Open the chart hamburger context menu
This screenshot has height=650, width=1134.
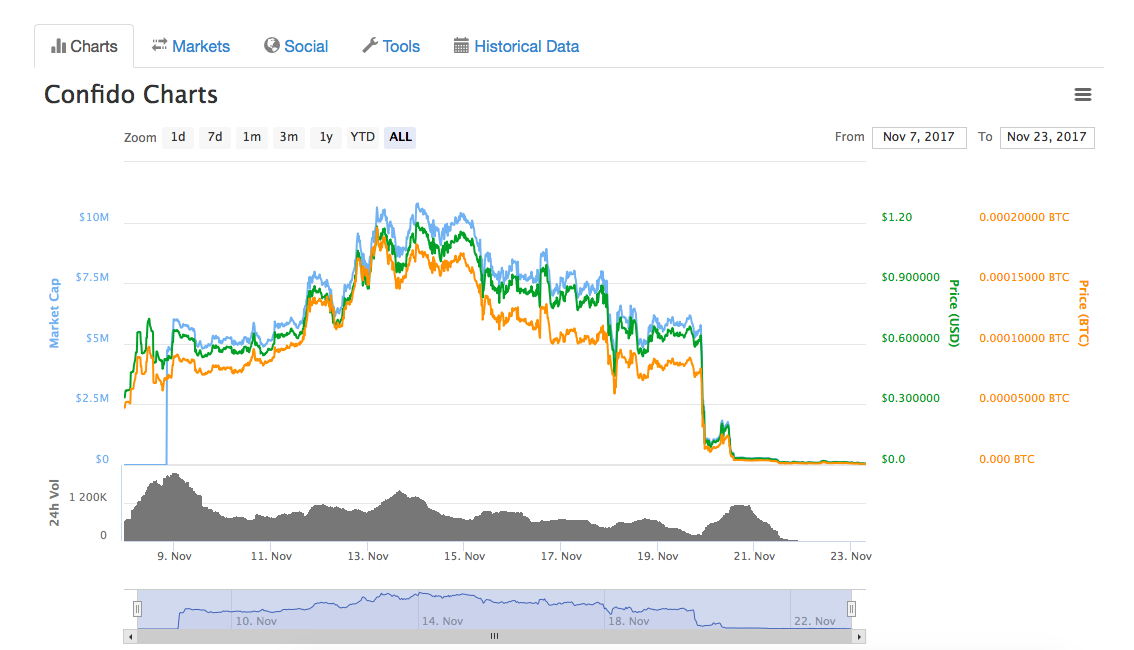click(1082, 95)
